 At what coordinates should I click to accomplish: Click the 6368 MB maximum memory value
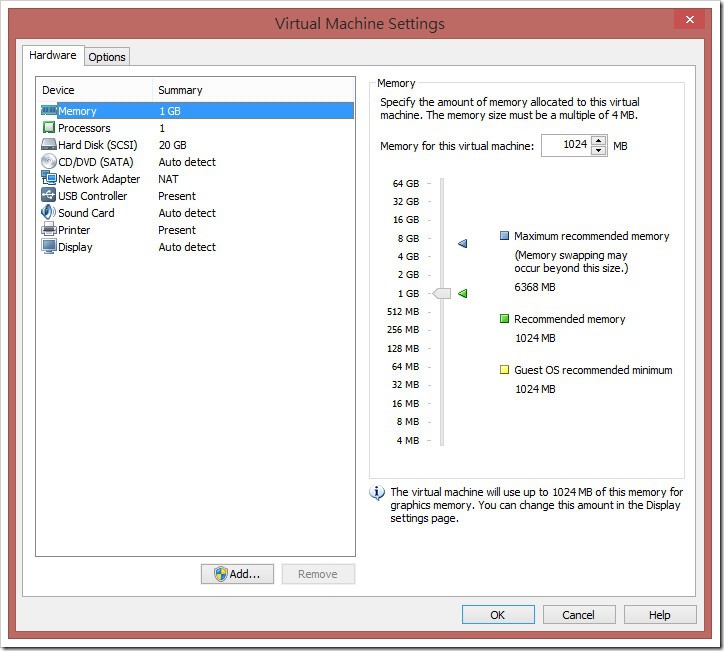pyautogui.click(x=535, y=287)
